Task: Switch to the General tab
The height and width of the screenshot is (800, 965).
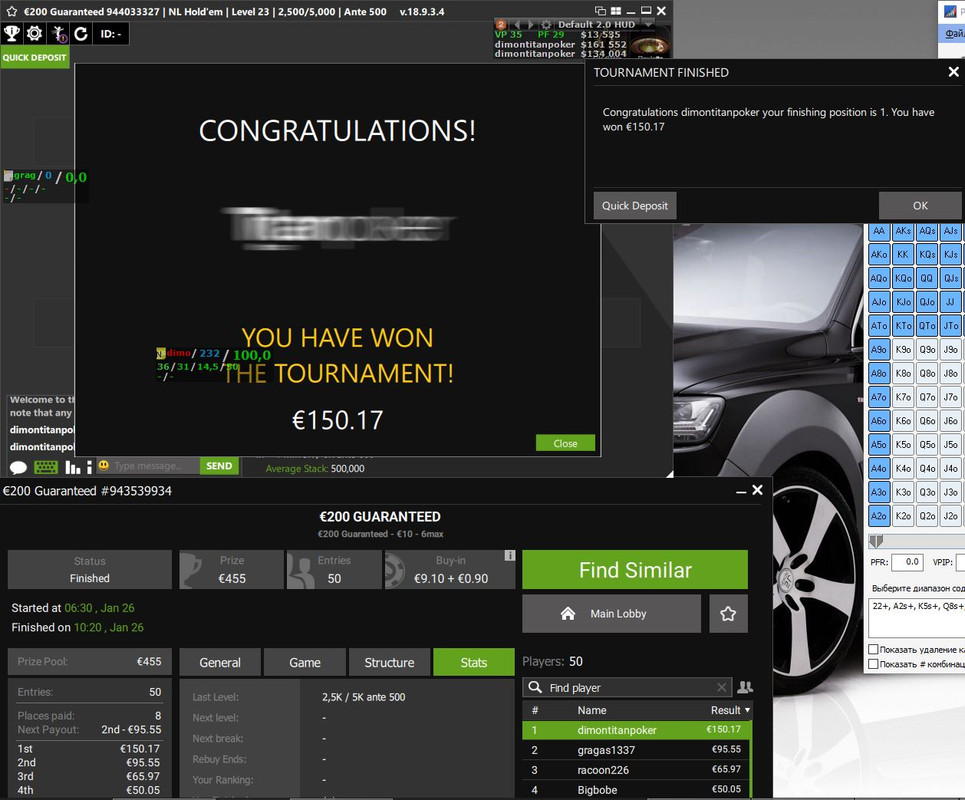Action: tap(220, 662)
